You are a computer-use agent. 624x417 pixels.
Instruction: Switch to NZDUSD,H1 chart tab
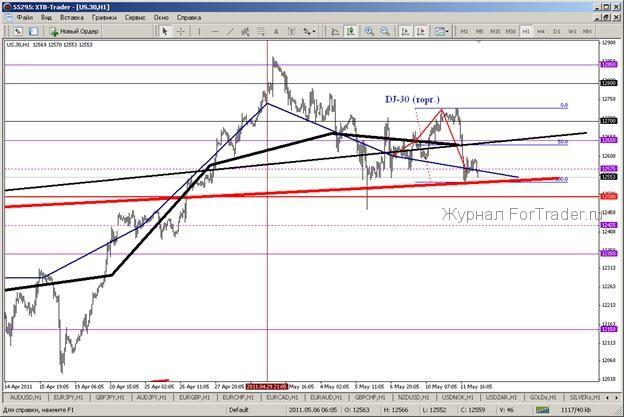click(x=414, y=397)
